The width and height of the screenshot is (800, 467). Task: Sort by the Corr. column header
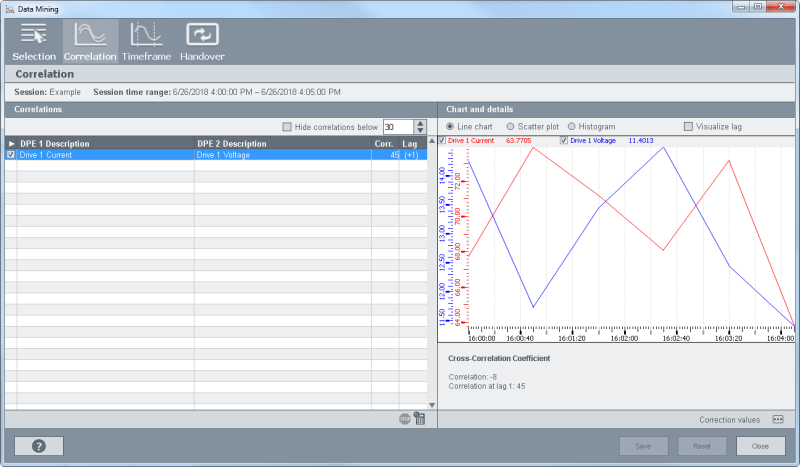[x=384, y=144]
